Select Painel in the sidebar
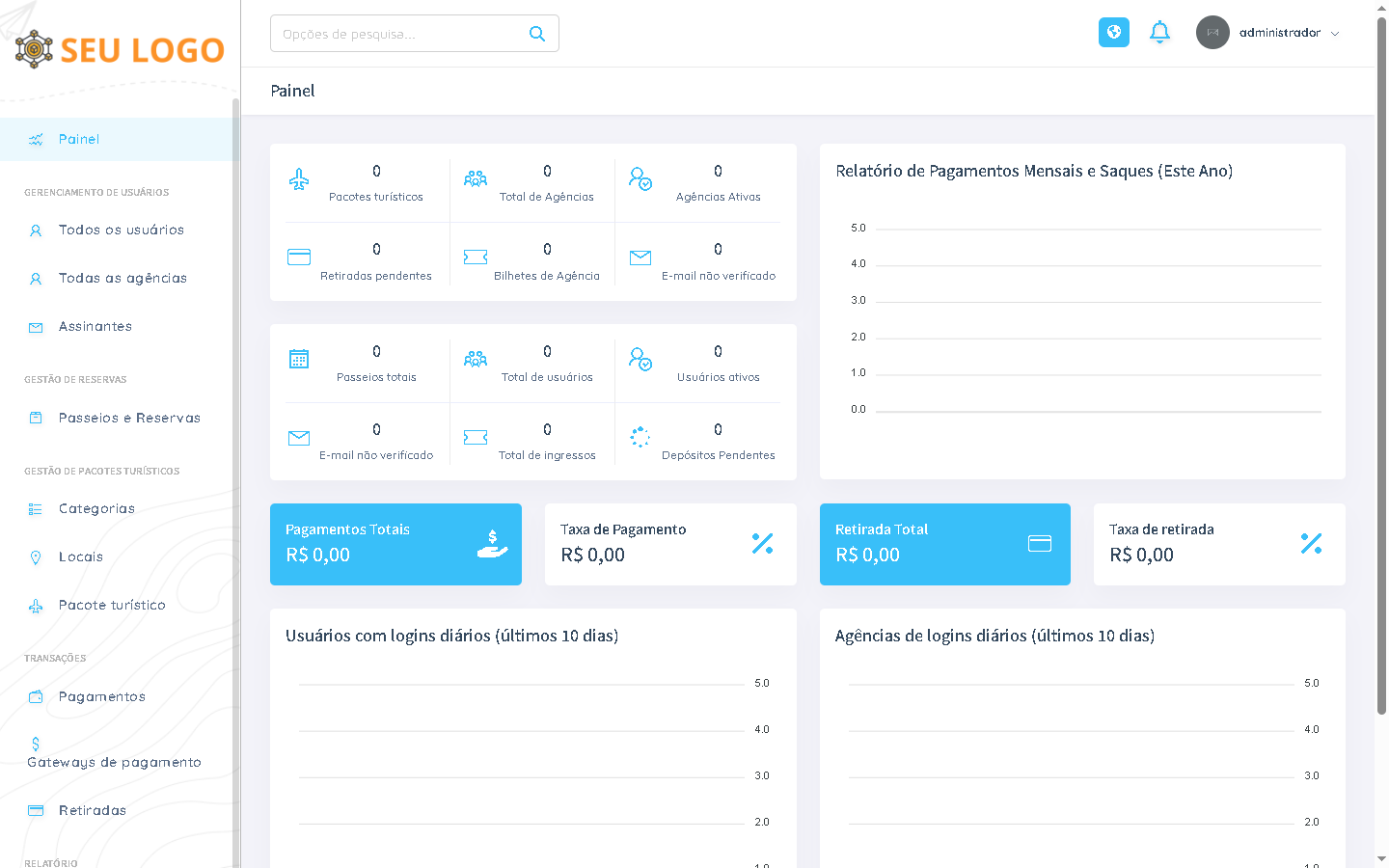The image size is (1389, 868). [79, 139]
